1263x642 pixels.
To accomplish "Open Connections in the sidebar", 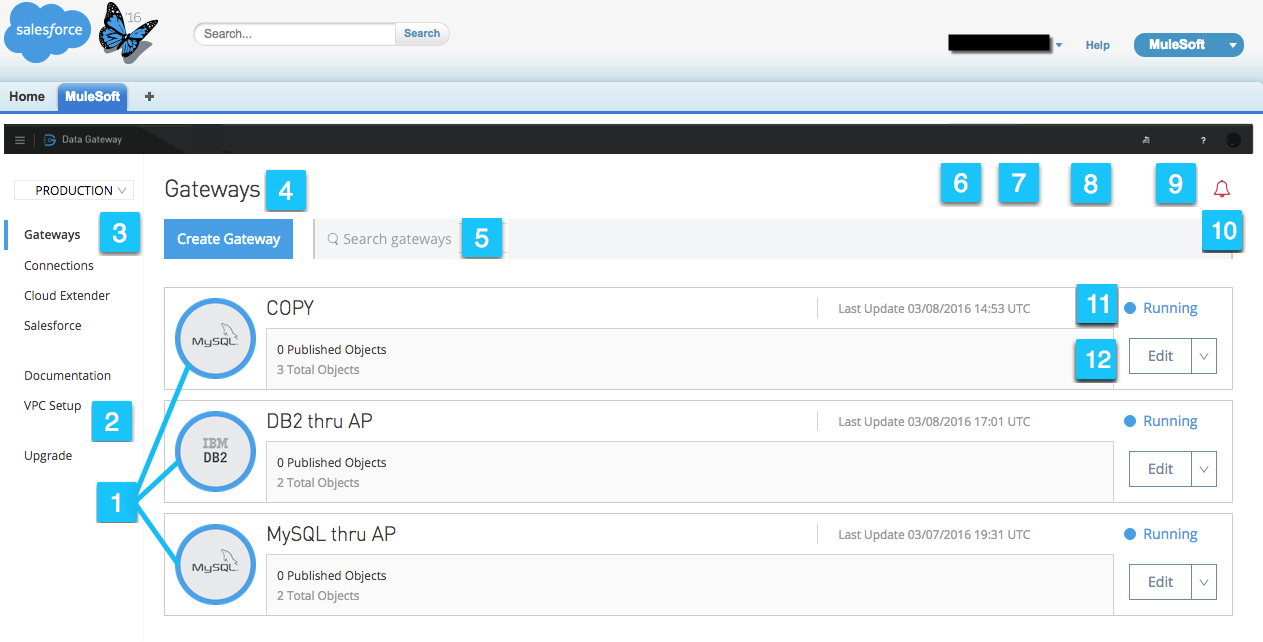I will [59, 266].
